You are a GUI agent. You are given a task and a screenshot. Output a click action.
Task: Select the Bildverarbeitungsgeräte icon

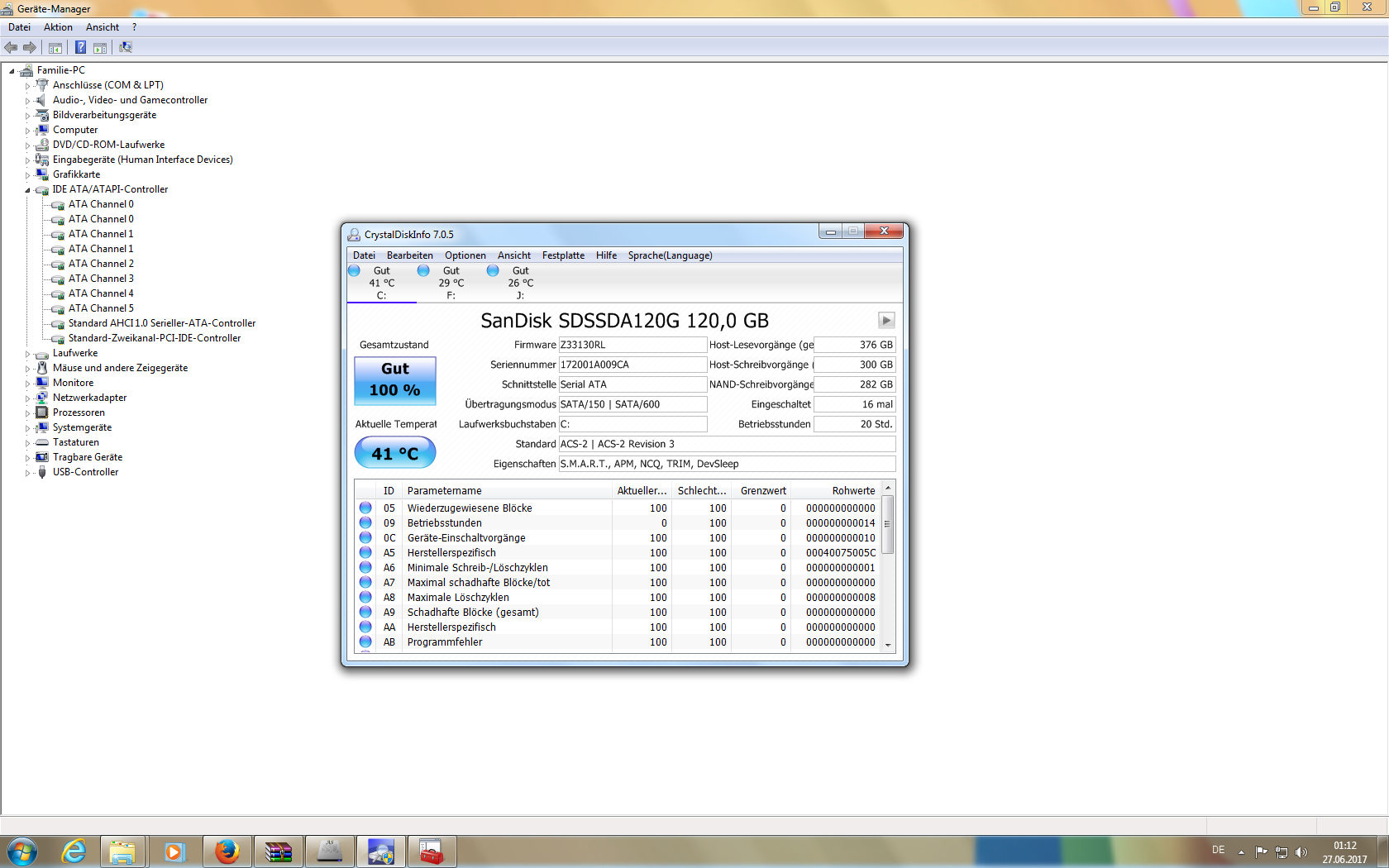(42, 115)
